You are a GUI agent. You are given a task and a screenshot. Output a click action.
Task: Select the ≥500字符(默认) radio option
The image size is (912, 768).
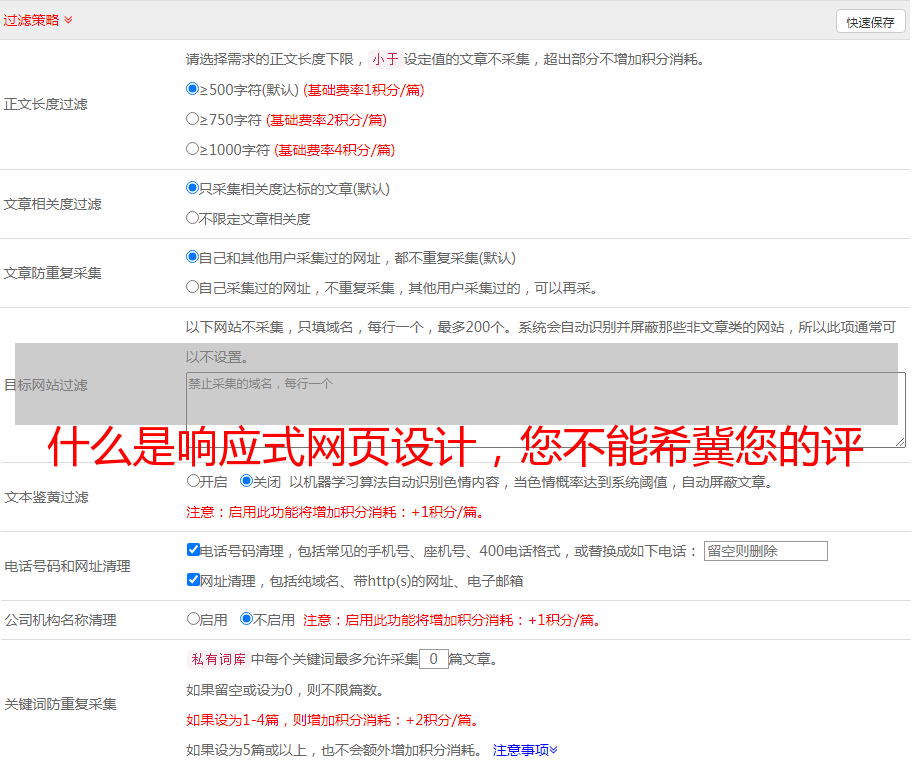(x=192, y=89)
